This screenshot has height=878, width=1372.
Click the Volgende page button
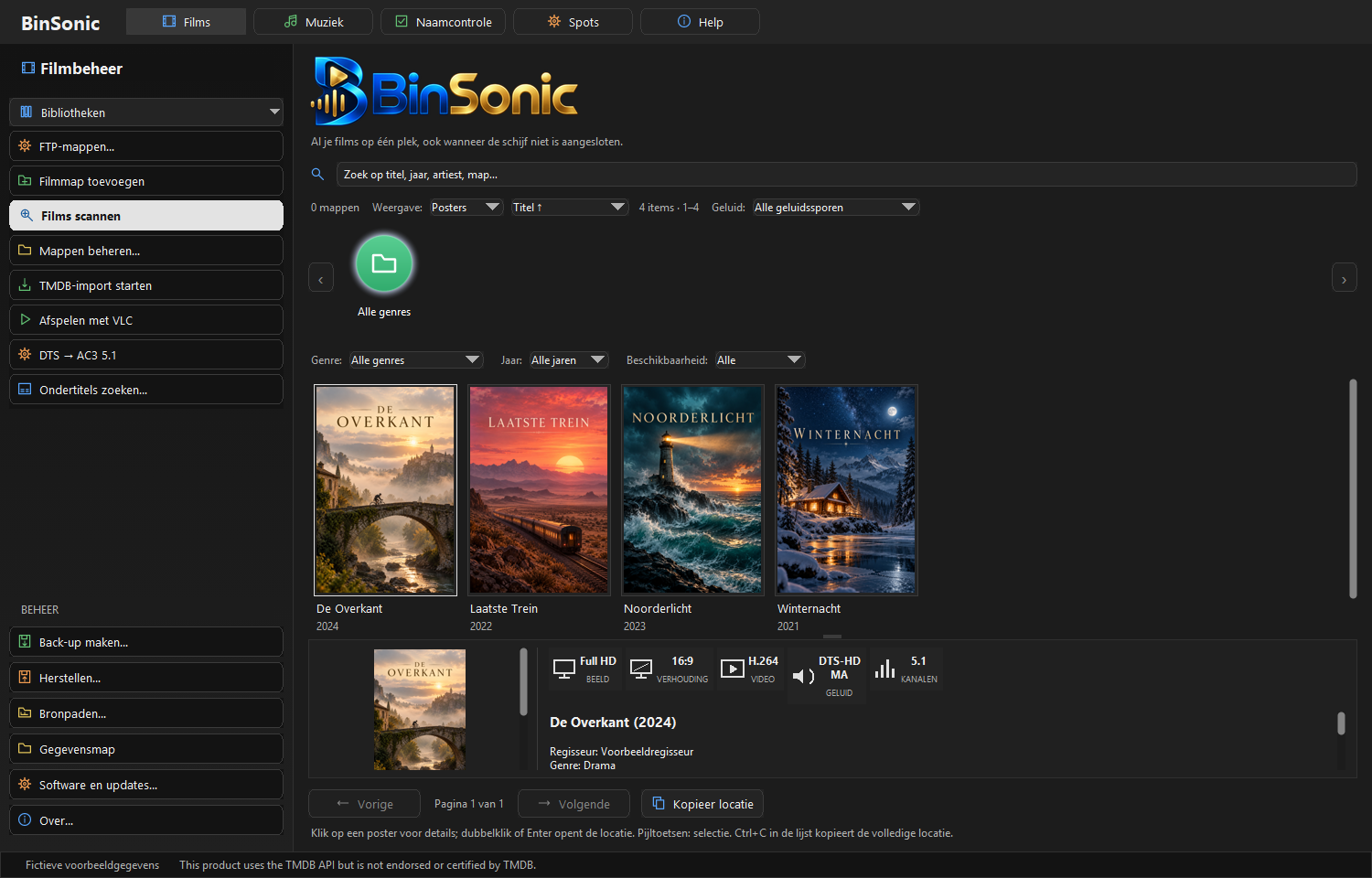573,804
